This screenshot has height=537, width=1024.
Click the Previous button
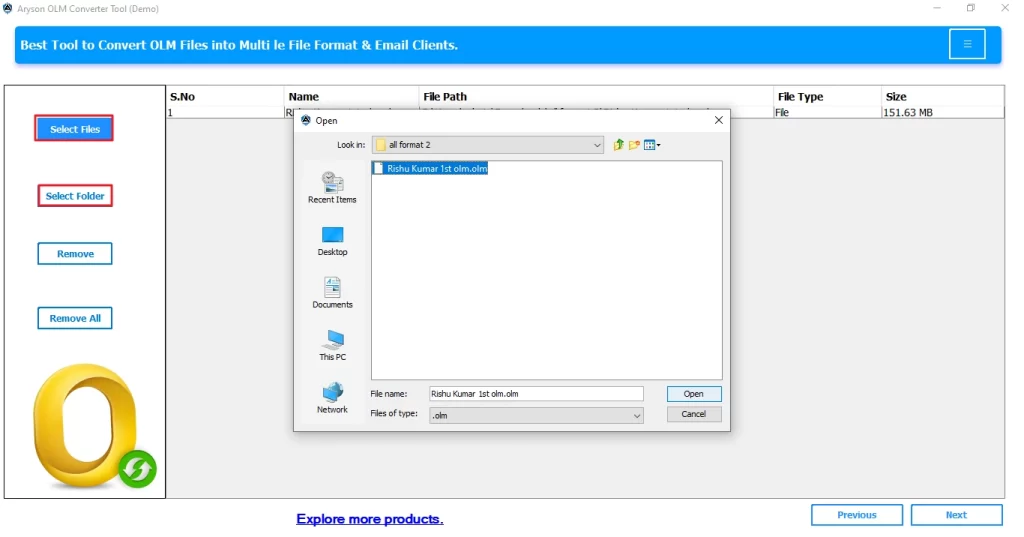click(856, 515)
